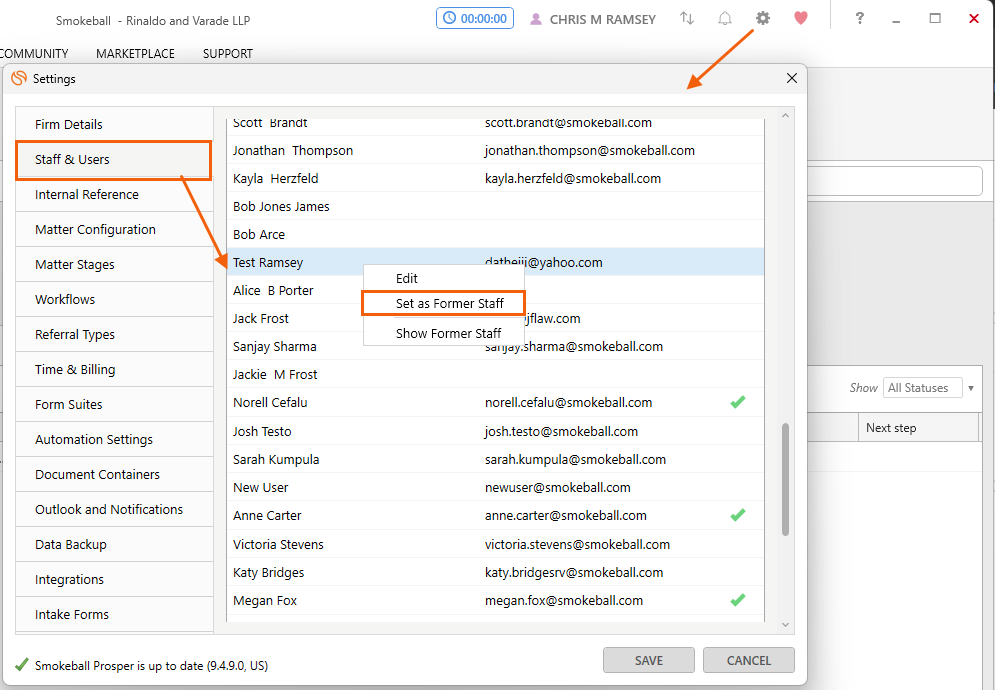Open the Integrations settings section

(x=114, y=580)
